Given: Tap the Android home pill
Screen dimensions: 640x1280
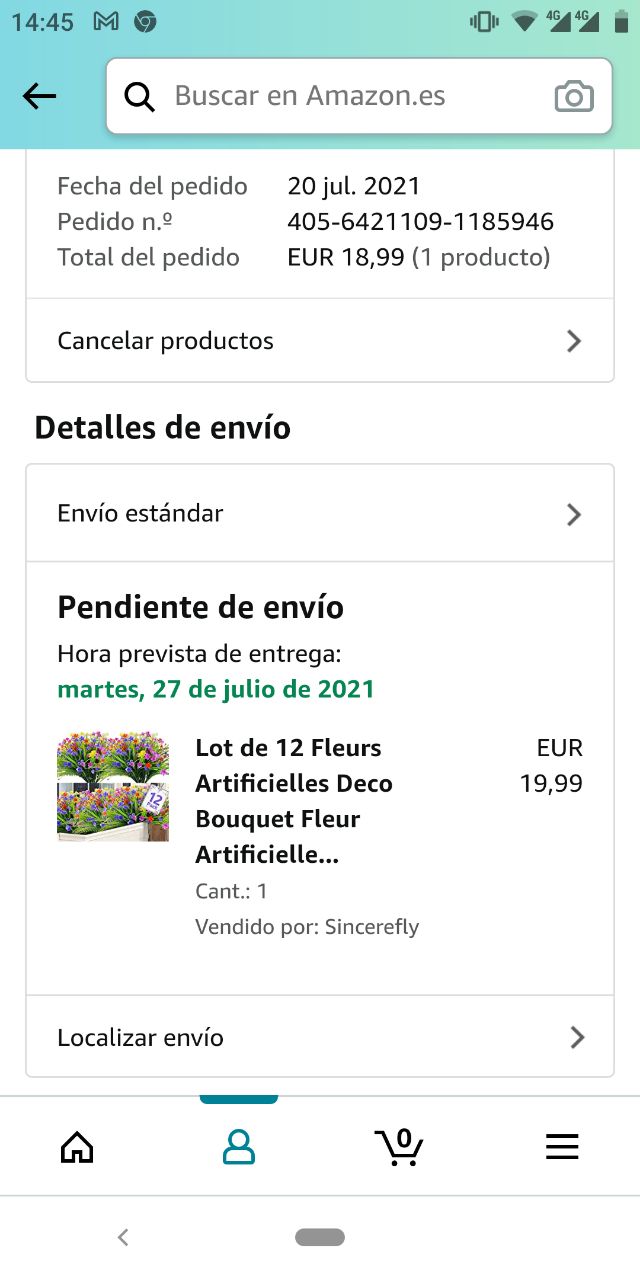Looking at the screenshot, I should (x=320, y=1237).
